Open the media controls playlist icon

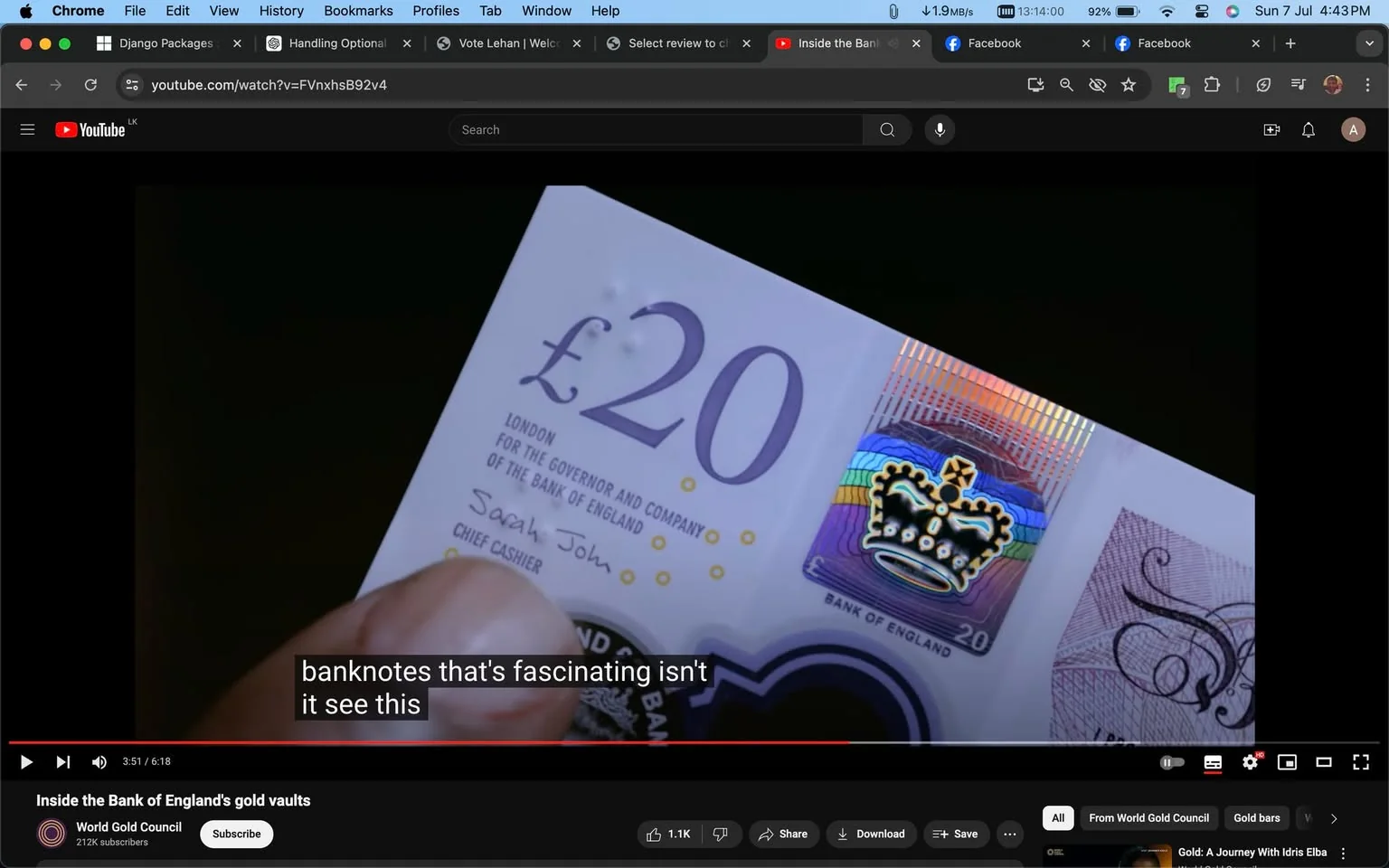1299,85
